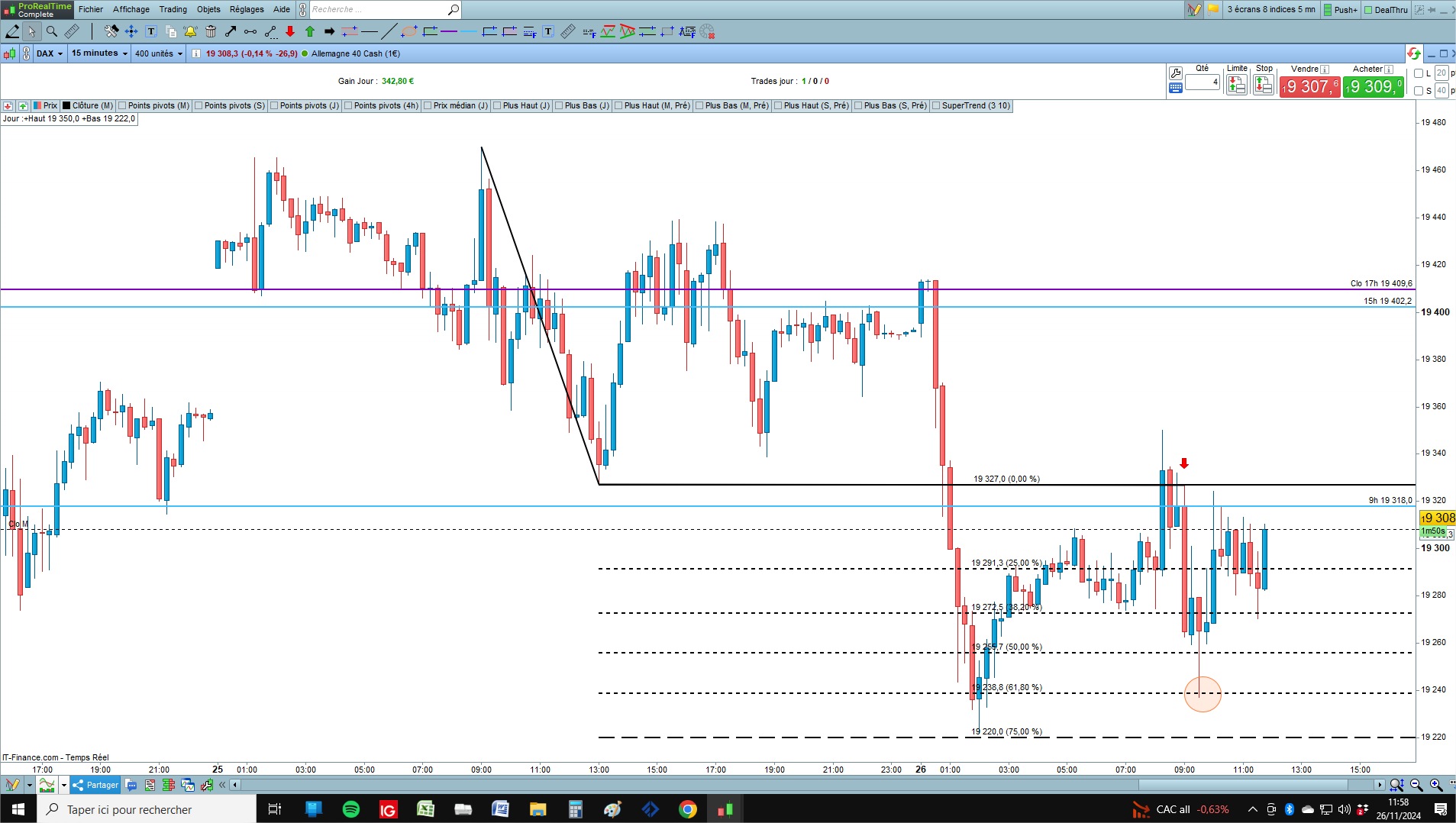Open the alert bell tool
The width and height of the screenshot is (1456, 823).
coord(191,31)
